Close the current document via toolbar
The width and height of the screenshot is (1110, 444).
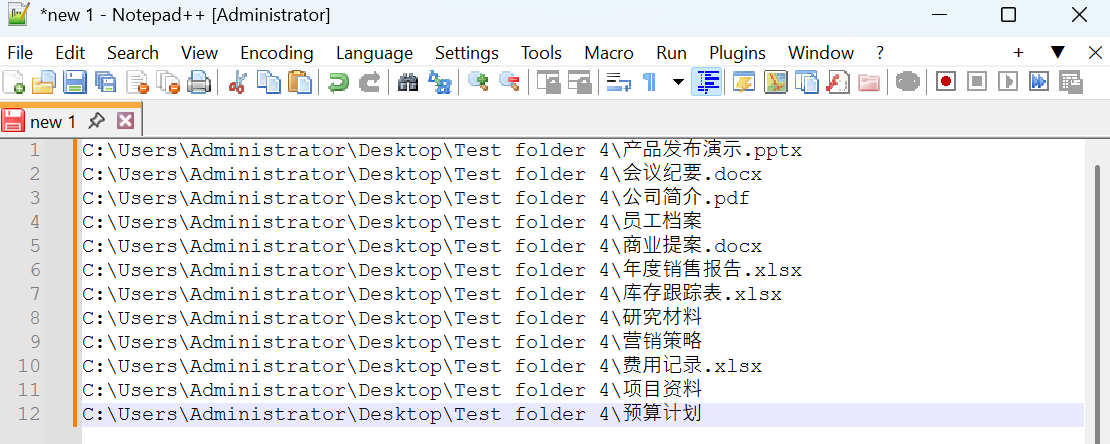click(137, 82)
